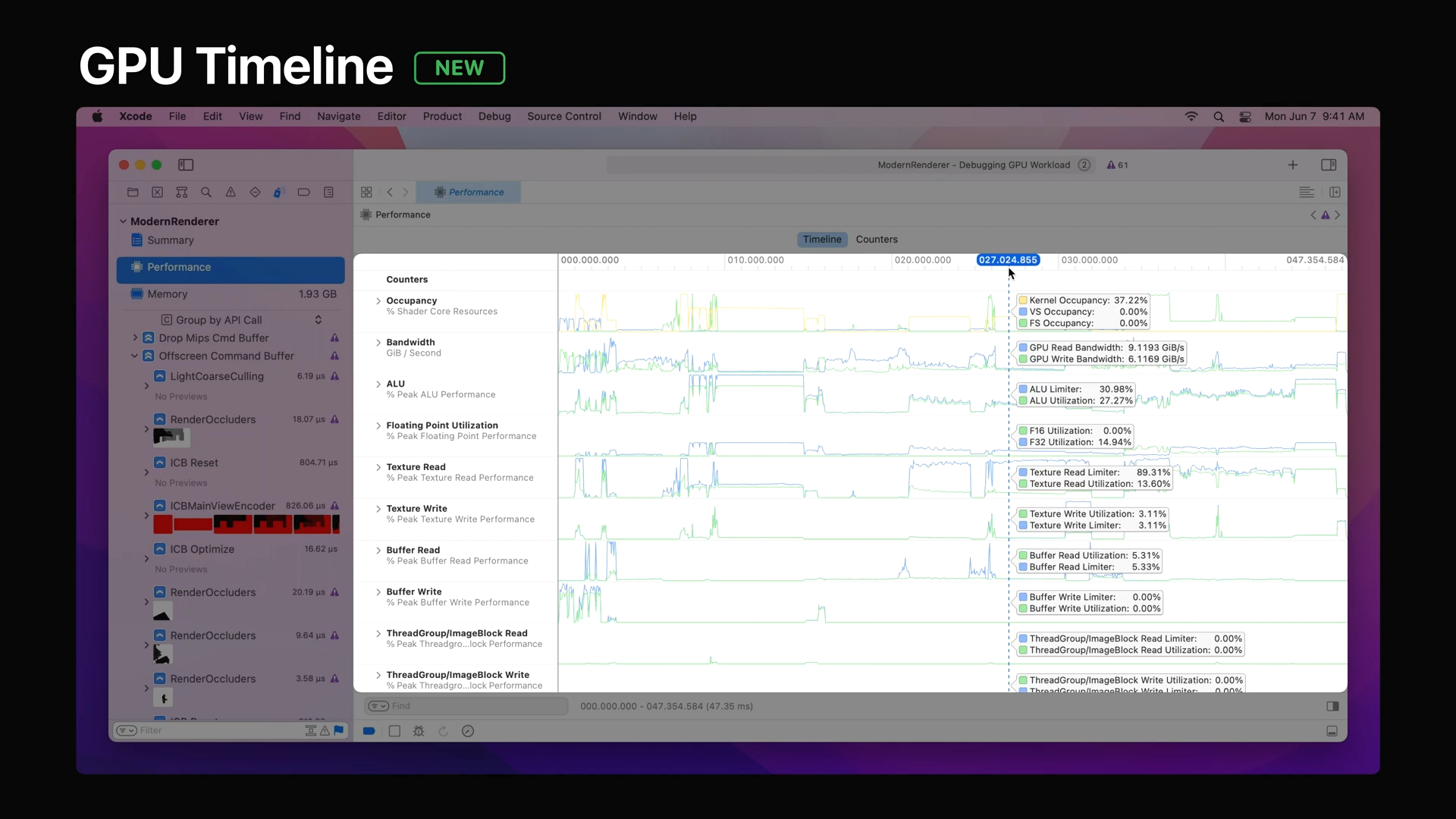Toggle the blue flag filter in navigator
Screen dimensions: 1456x819
pyautogui.click(x=338, y=730)
